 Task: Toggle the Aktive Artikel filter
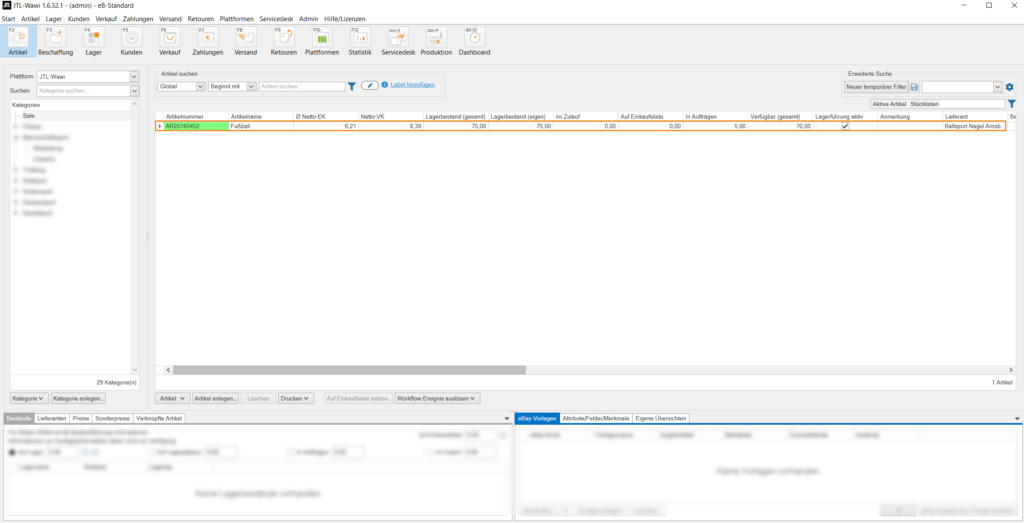(x=888, y=103)
